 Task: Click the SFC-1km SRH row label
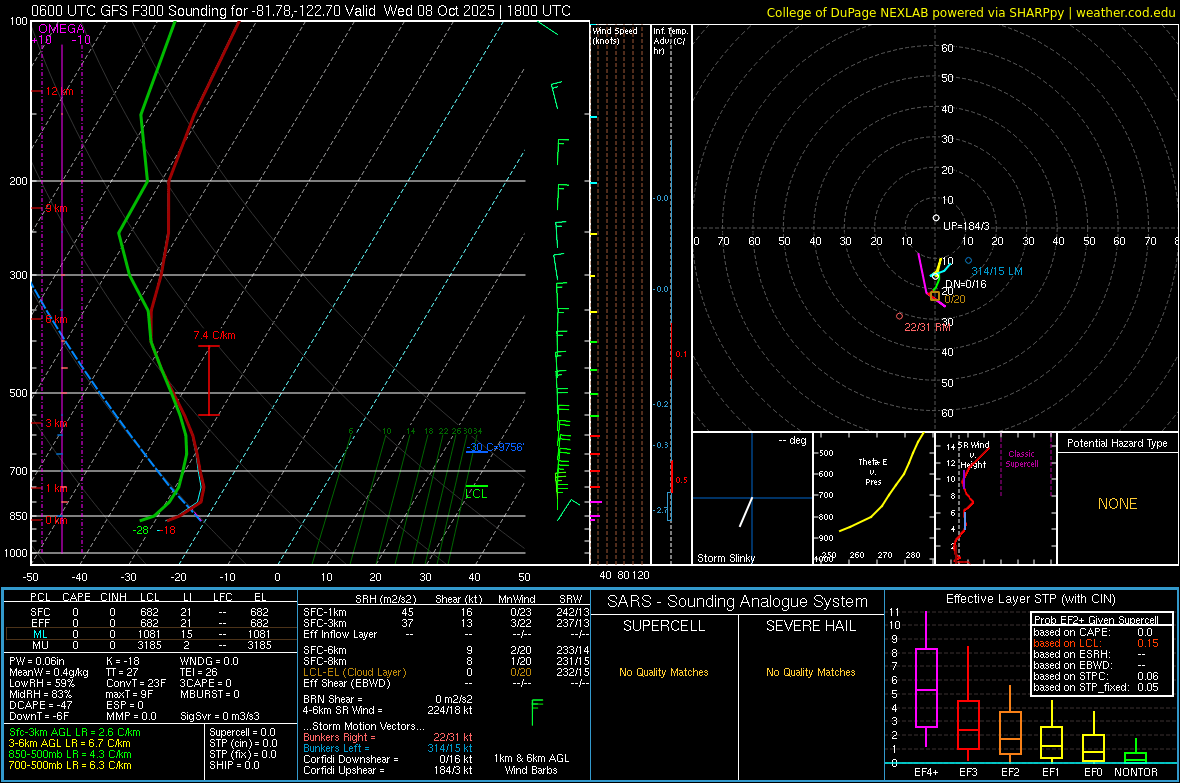(x=325, y=612)
